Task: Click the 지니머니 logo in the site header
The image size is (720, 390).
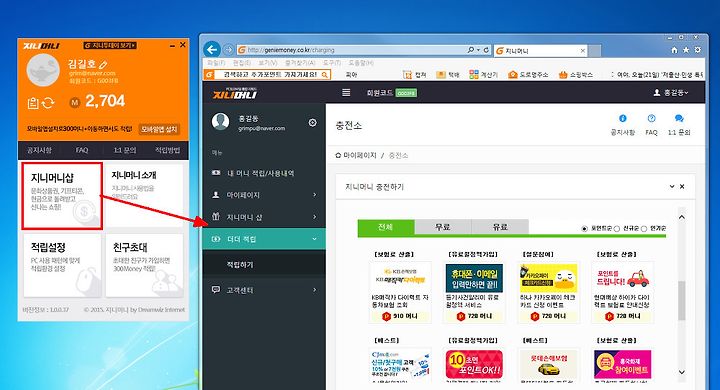Action: 235,93
